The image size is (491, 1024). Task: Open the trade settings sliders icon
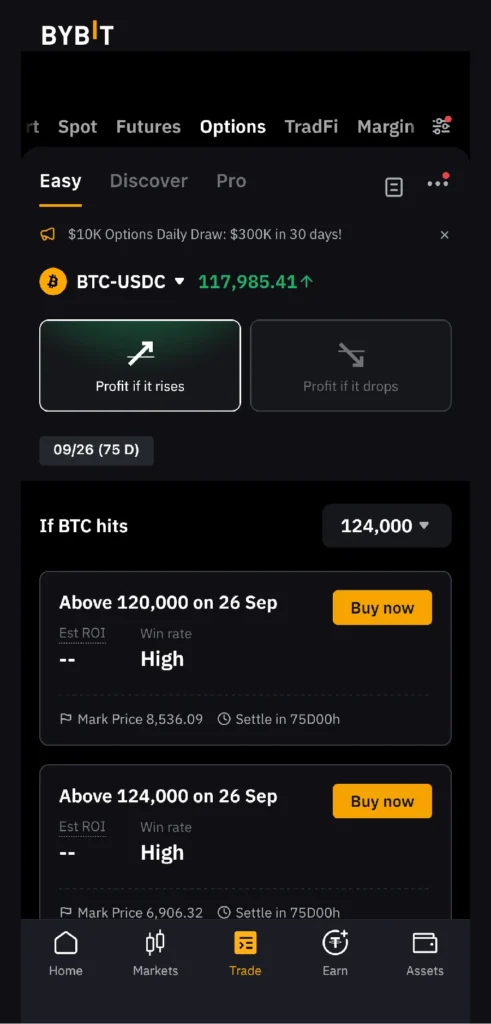point(442,126)
